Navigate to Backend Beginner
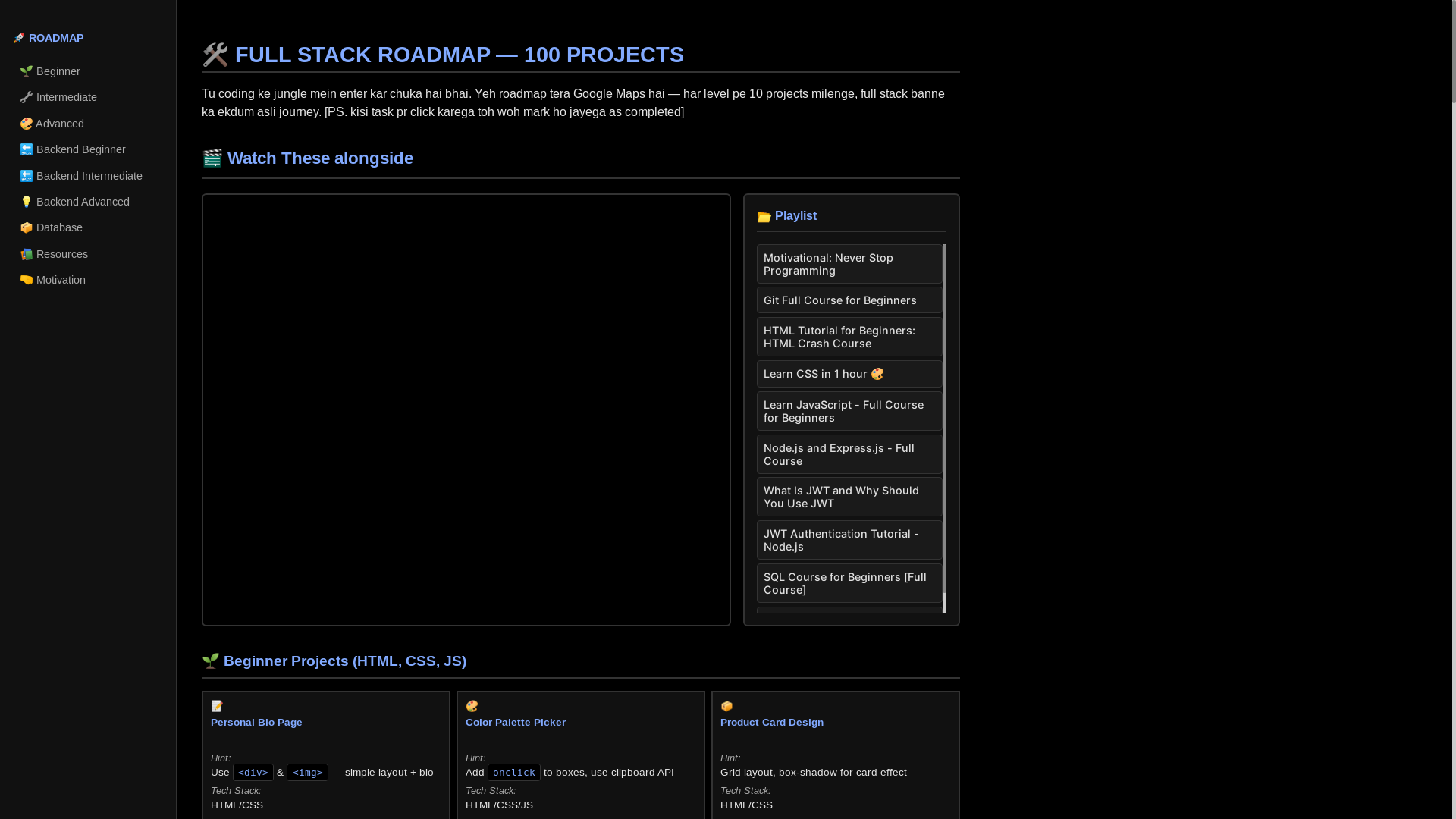The width and height of the screenshot is (1456, 819). tap(88, 149)
